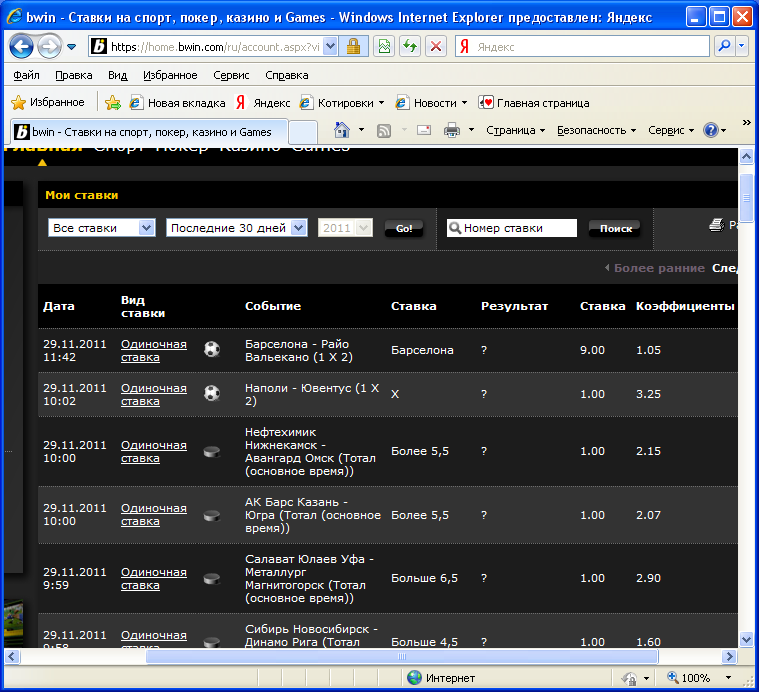Open the Сервис menu in menu bar
Image resolution: width=759 pixels, height=692 pixels.
pos(231,75)
